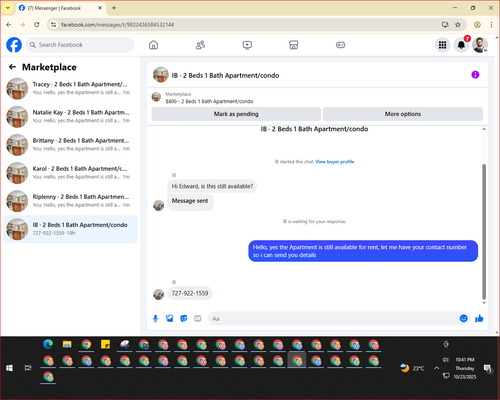The height and width of the screenshot is (400, 500).
Task: Click the voice clip microphone icon
Action: pos(155,319)
